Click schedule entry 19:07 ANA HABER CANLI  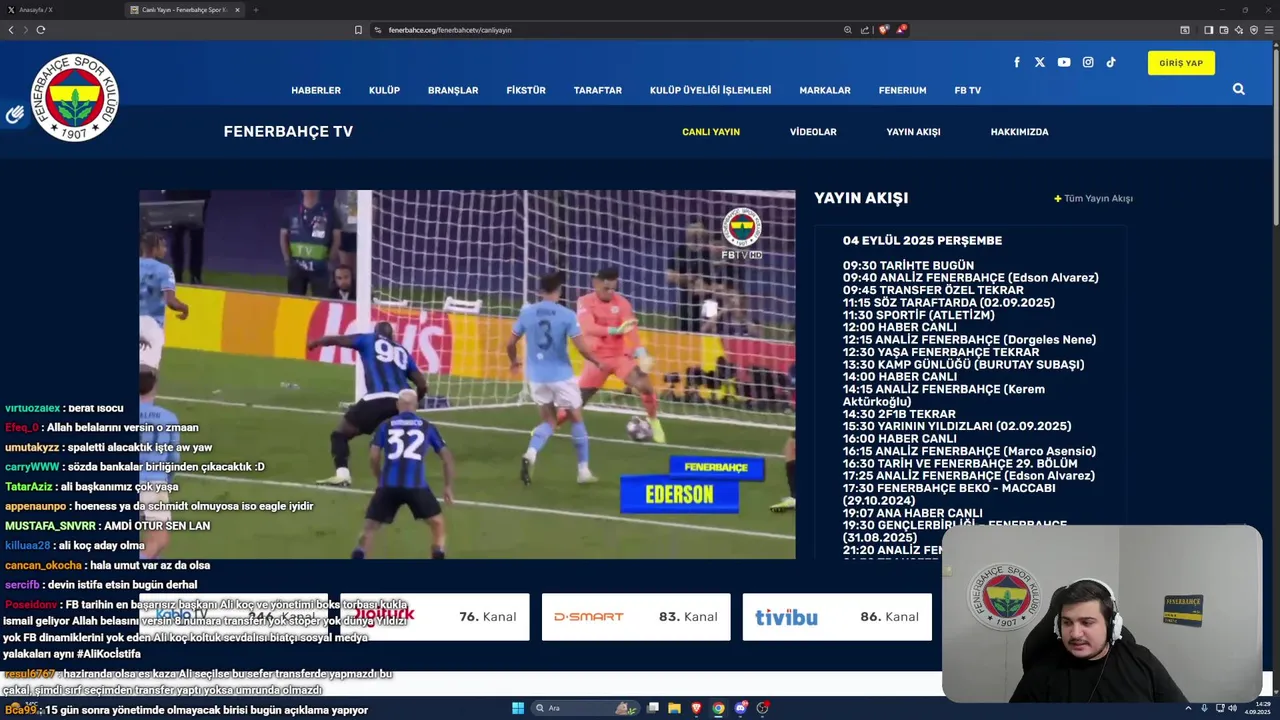tap(912, 513)
